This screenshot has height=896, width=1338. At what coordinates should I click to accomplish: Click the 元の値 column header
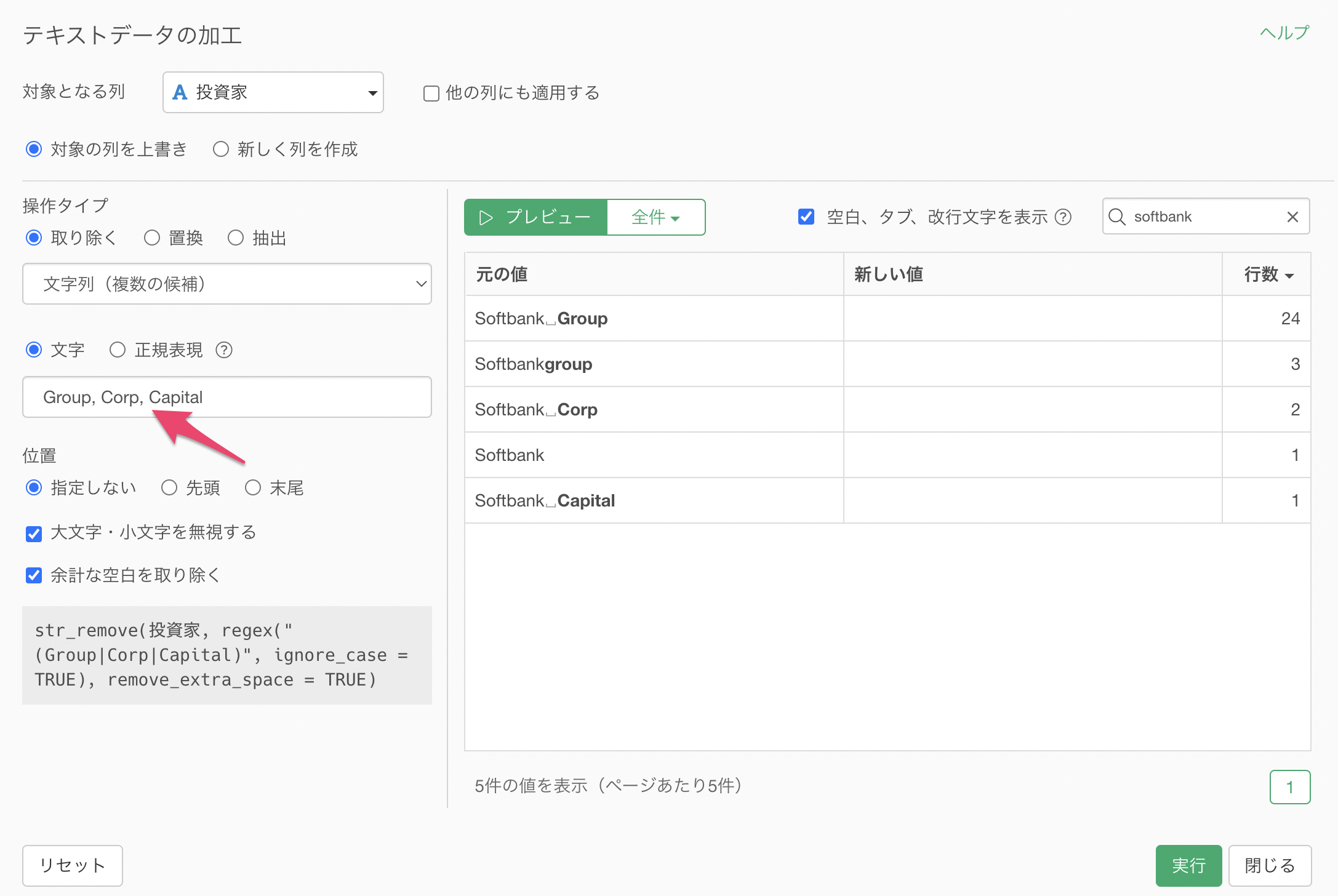point(654,274)
